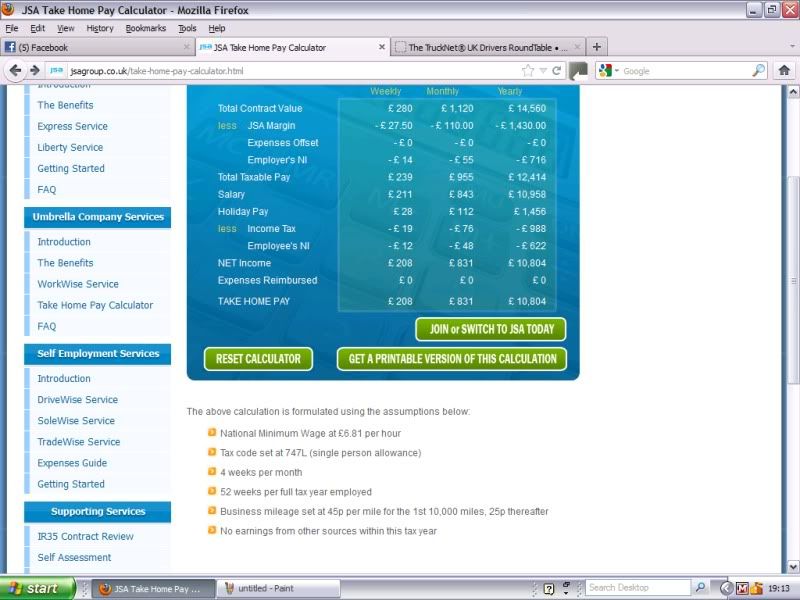
Task: Click the dark arrow icon next to reload
Action: 578,71
